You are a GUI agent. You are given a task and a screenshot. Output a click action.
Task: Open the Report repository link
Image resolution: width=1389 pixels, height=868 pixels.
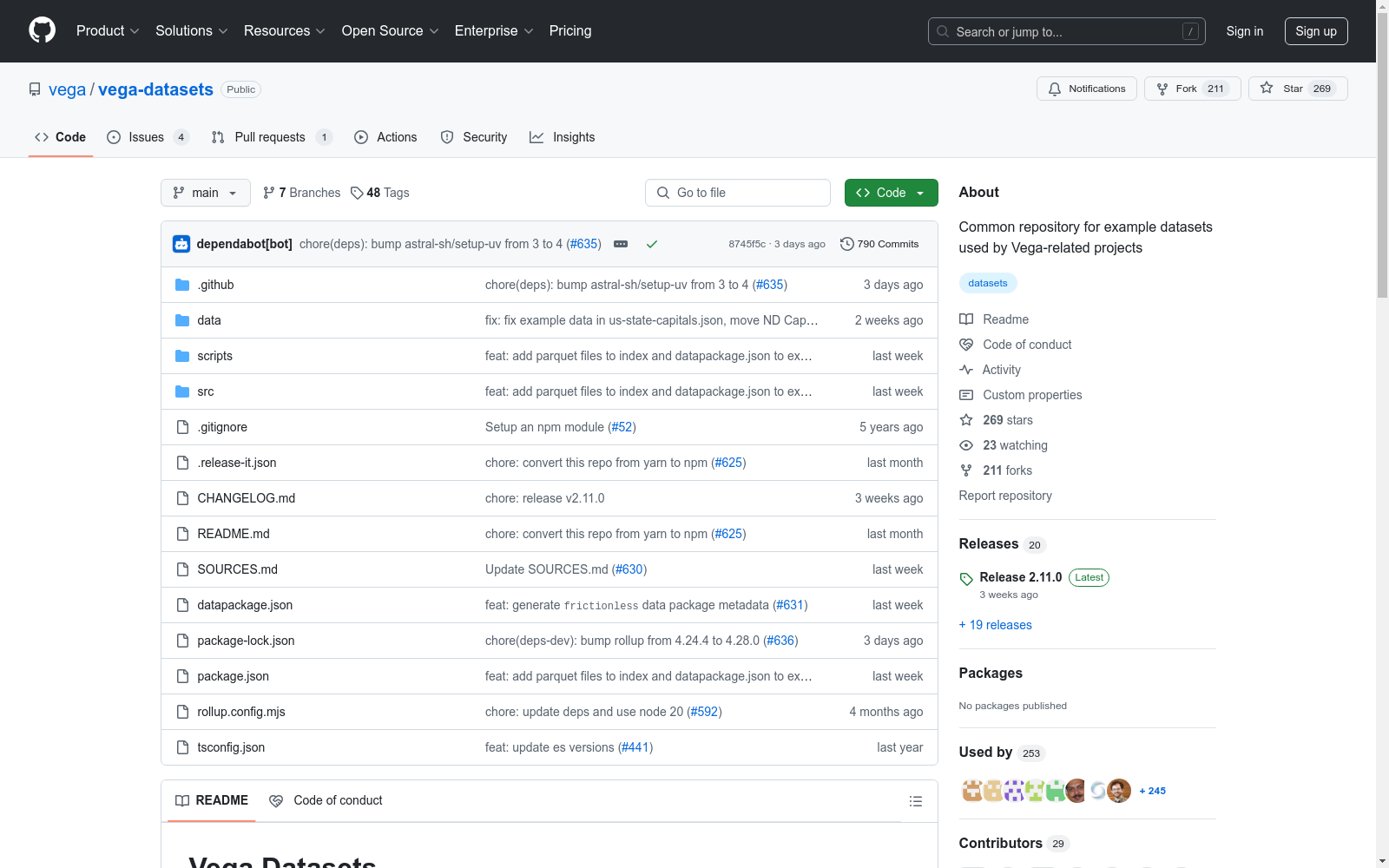tap(1005, 496)
